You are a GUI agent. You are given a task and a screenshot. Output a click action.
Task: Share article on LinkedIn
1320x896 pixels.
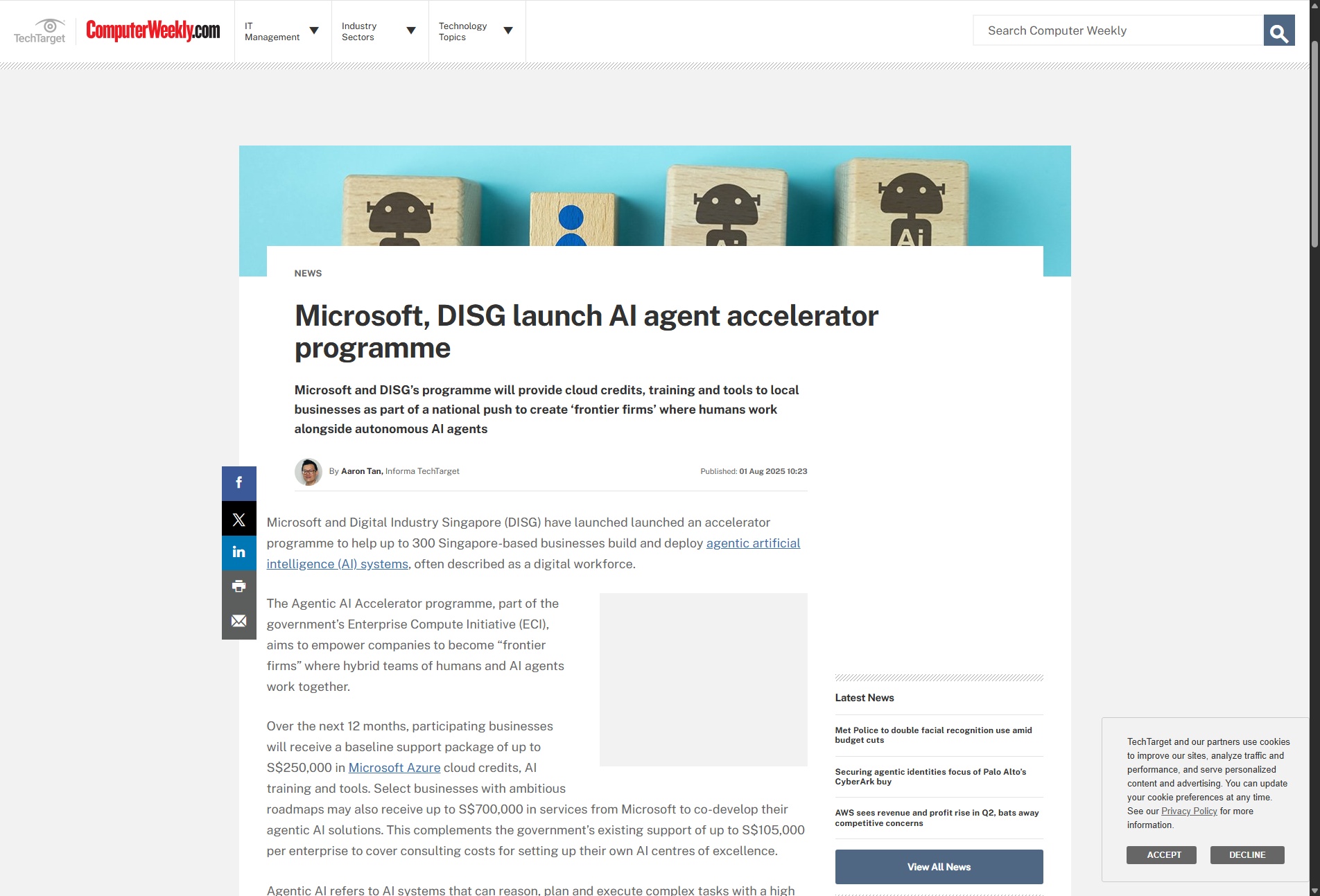239,552
